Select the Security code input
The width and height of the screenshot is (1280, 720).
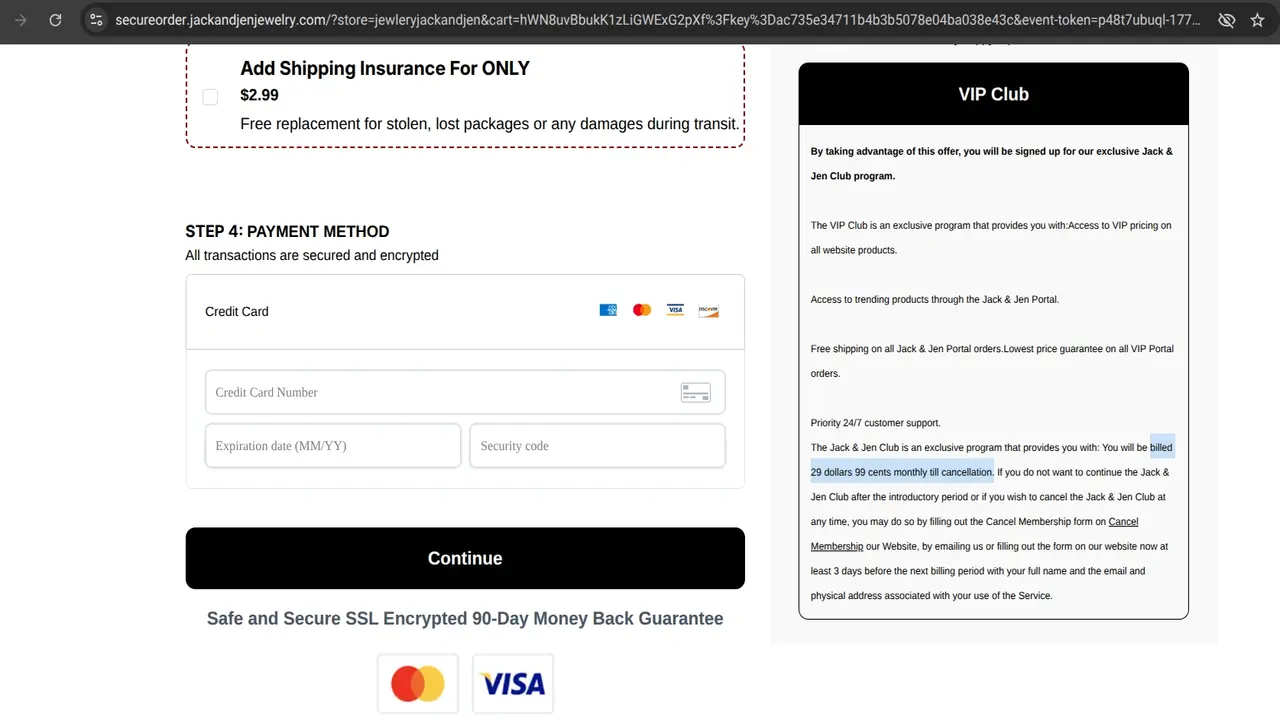pos(597,446)
